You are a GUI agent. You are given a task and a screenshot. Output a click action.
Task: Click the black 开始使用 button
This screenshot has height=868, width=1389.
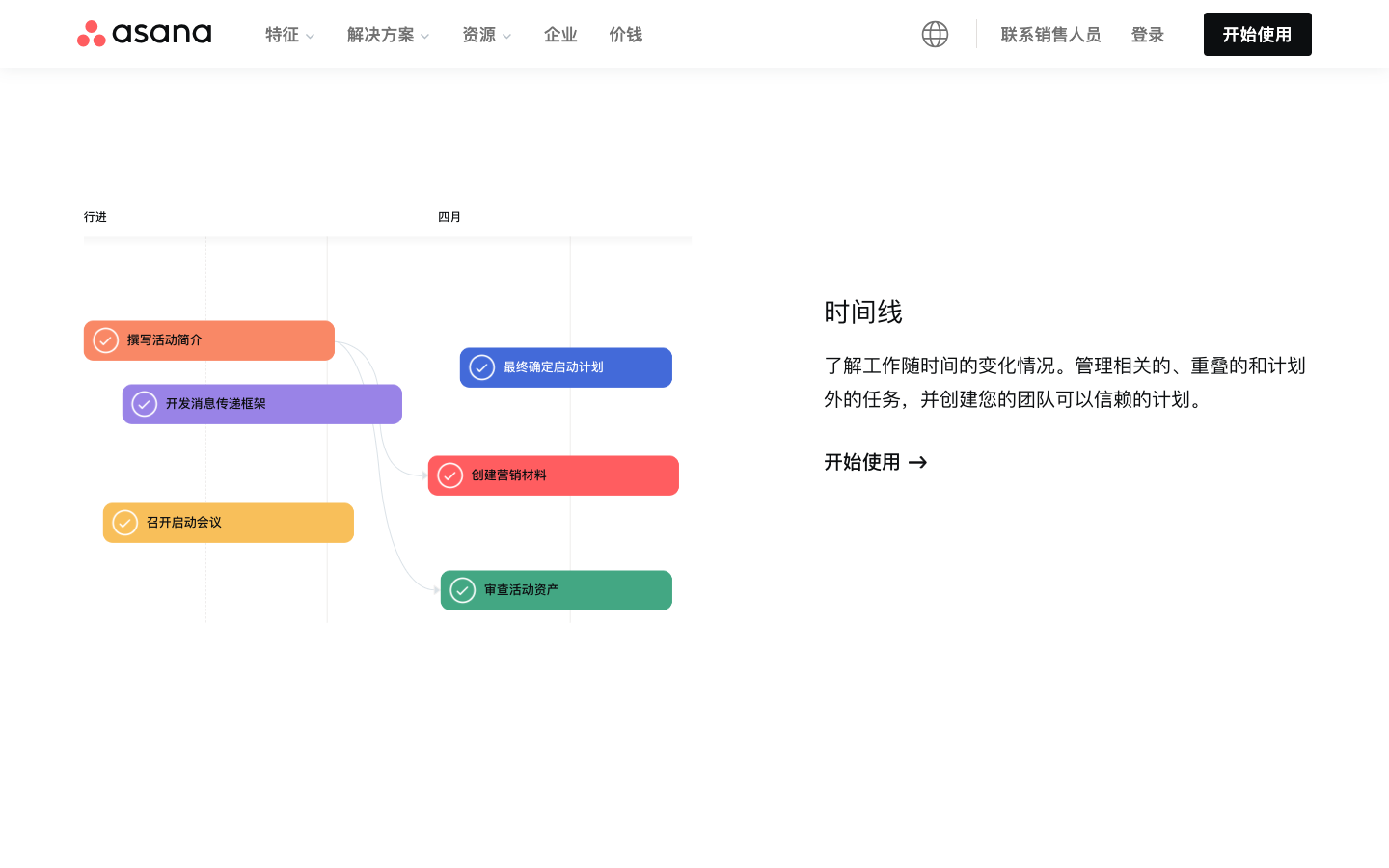pyautogui.click(x=1257, y=35)
